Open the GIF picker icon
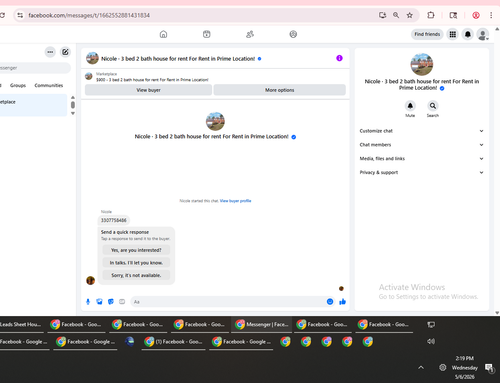 point(122,302)
